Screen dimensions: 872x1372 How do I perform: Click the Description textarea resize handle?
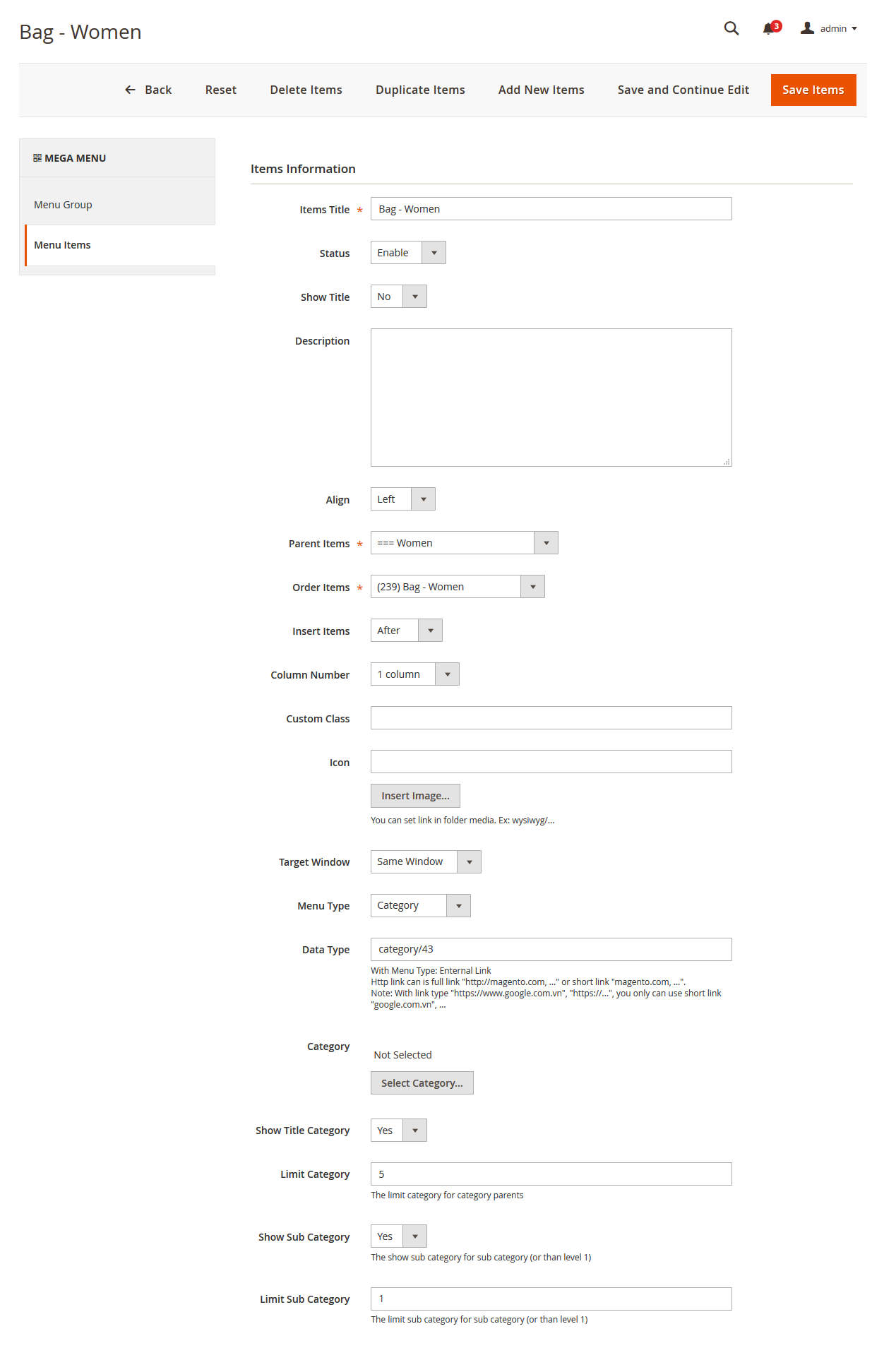(727, 462)
